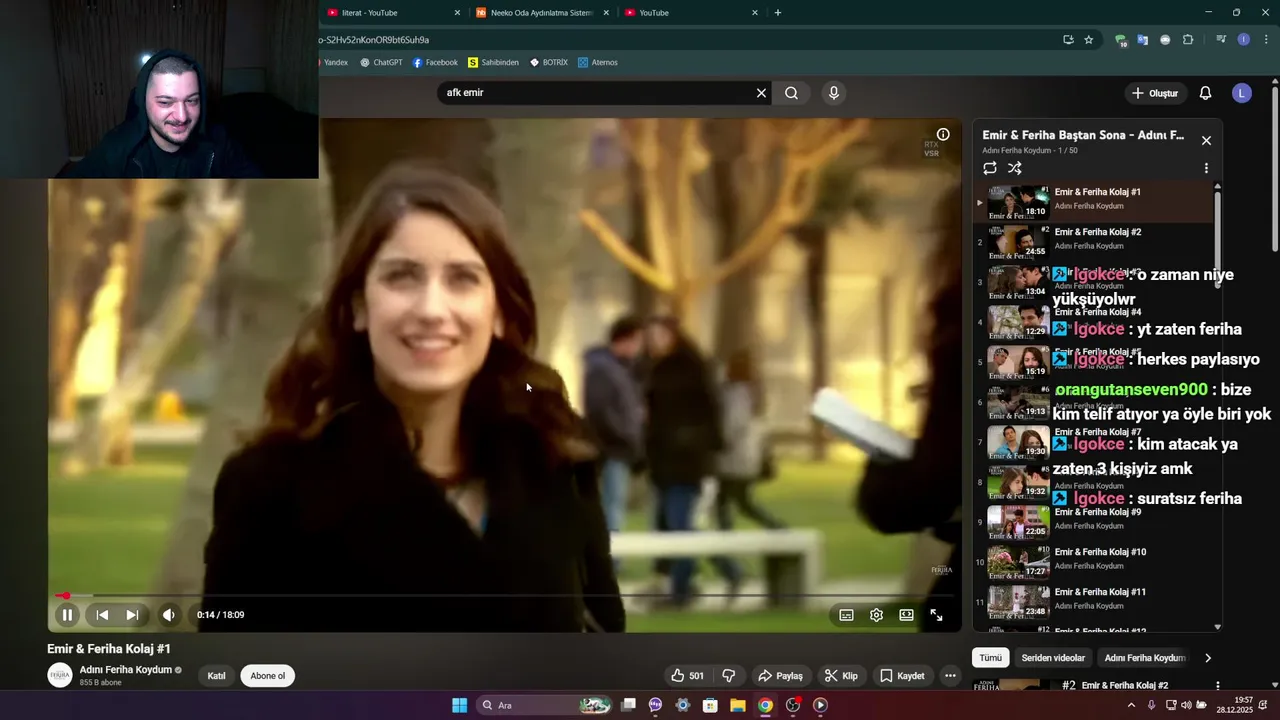Clear the search text with X
The image size is (1280, 720).
pyautogui.click(x=761, y=93)
